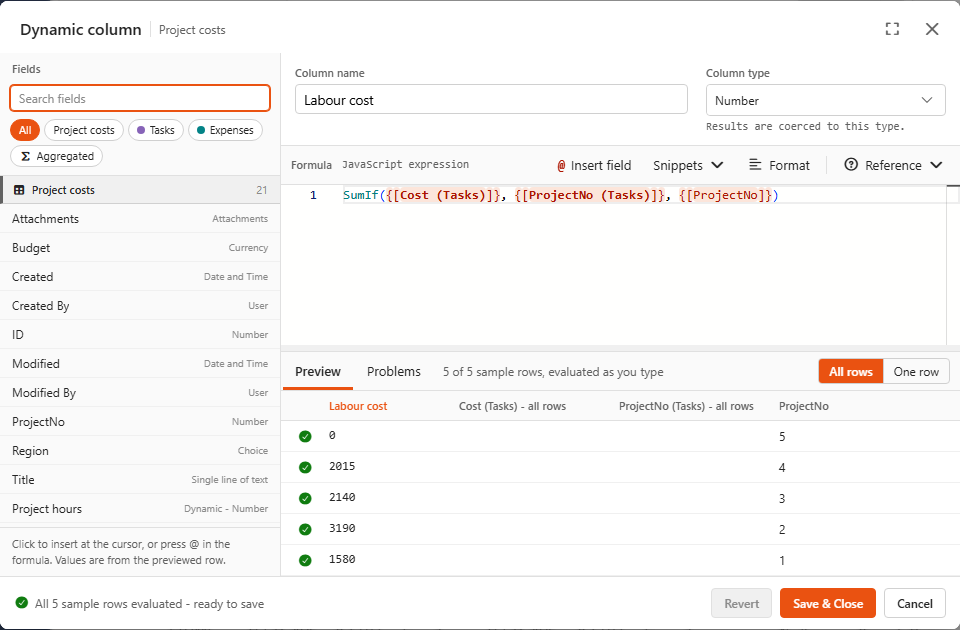Format the formula code
960x630 pixels.
[x=779, y=165]
